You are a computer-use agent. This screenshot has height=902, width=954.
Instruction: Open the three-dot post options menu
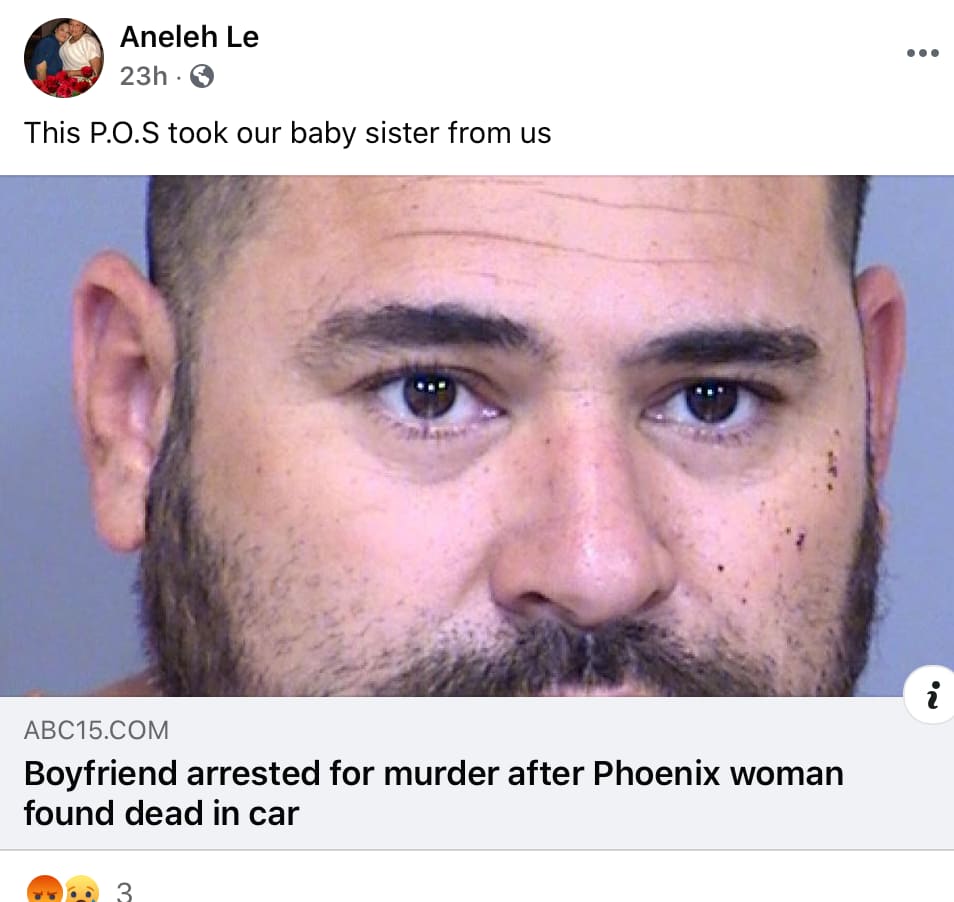pyautogui.click(x=922, y=53)
